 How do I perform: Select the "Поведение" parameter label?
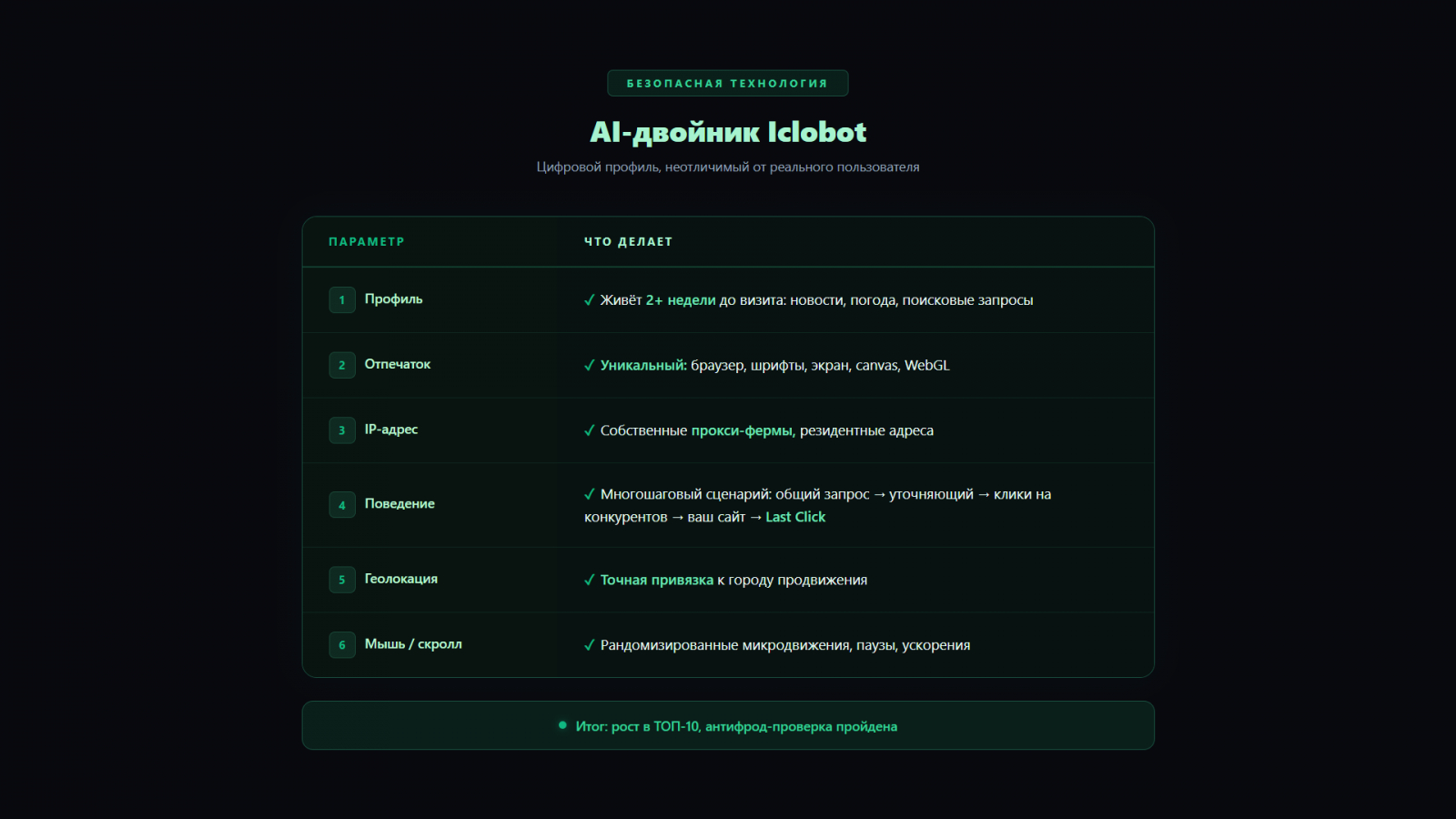pyautogui.click(x=399, y=504)
